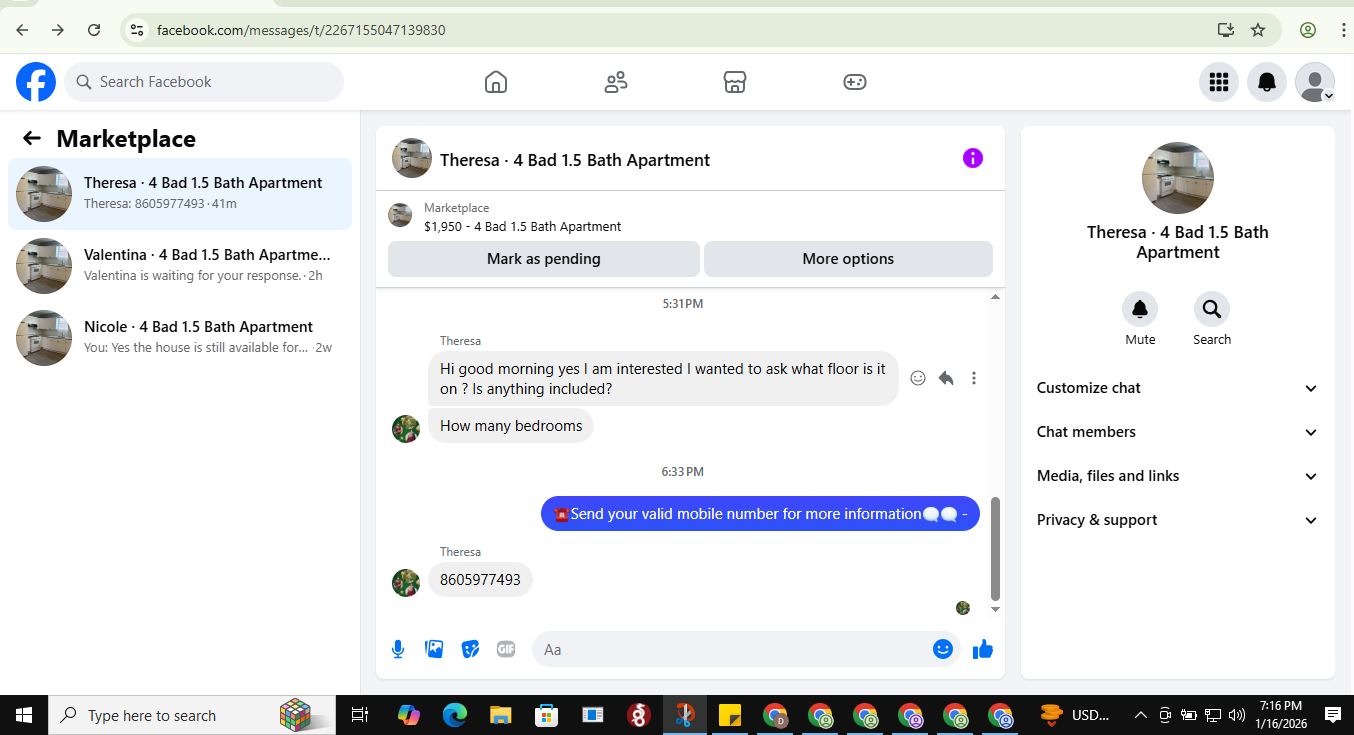Open the site information icon in address bar
Viewport: 1354px width, 735px height.
point(138,30)
